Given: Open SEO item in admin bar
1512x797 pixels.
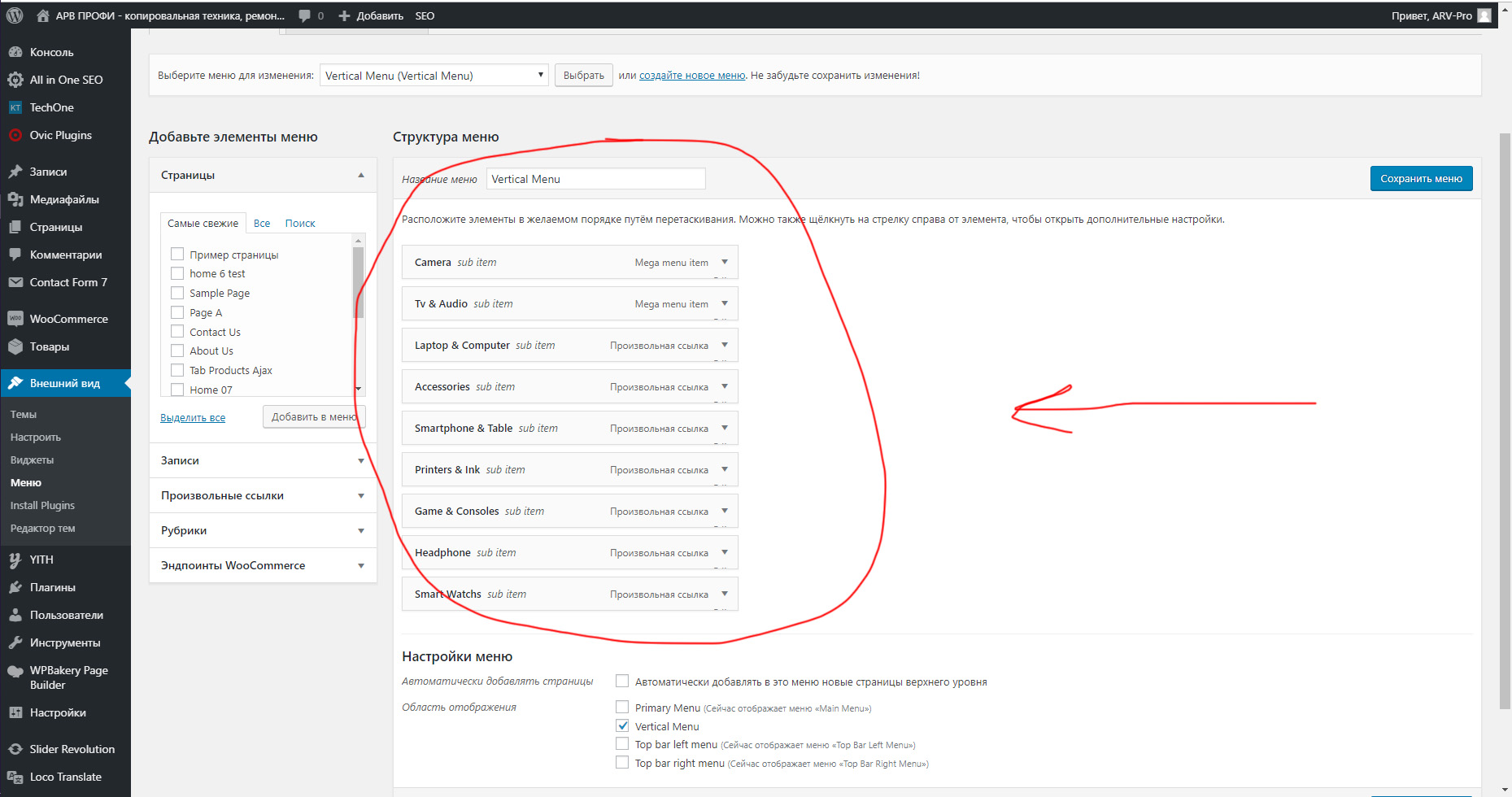Looking at the screenshot, I should pyautogui.click(x=425, y=15).
